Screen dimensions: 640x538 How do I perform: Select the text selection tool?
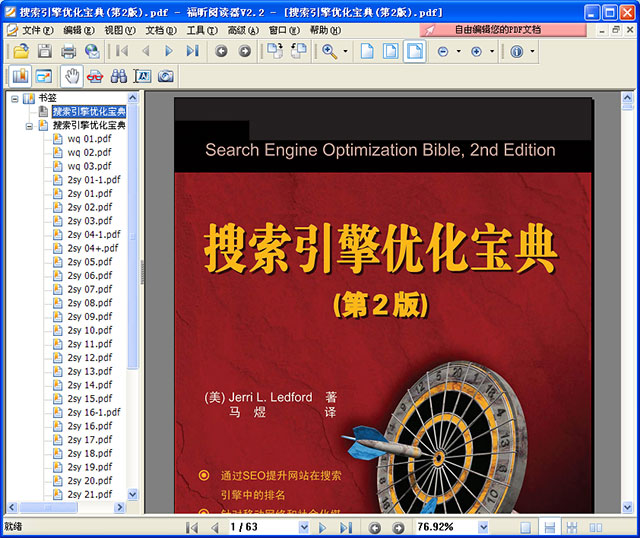pos(142,76)
